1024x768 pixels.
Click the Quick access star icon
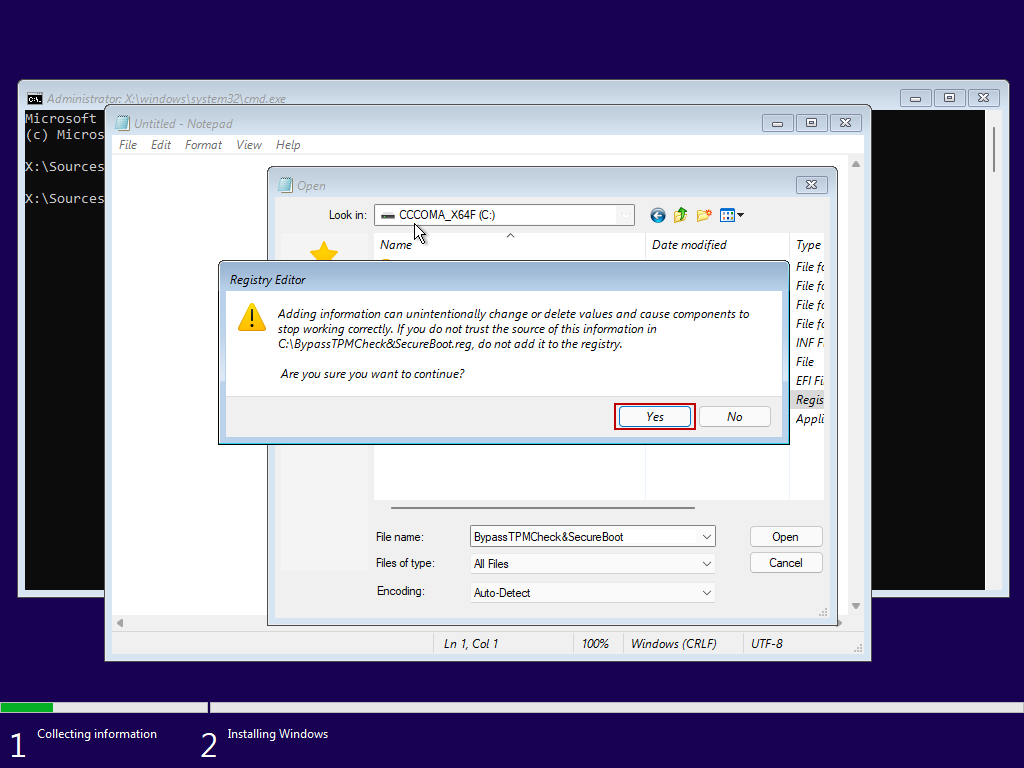click(324, 251)
